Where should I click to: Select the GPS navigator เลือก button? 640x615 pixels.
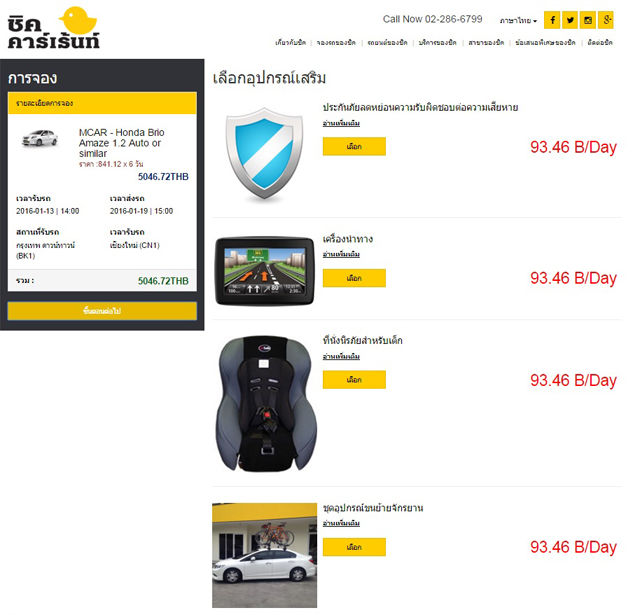click(x=354, y=278)
